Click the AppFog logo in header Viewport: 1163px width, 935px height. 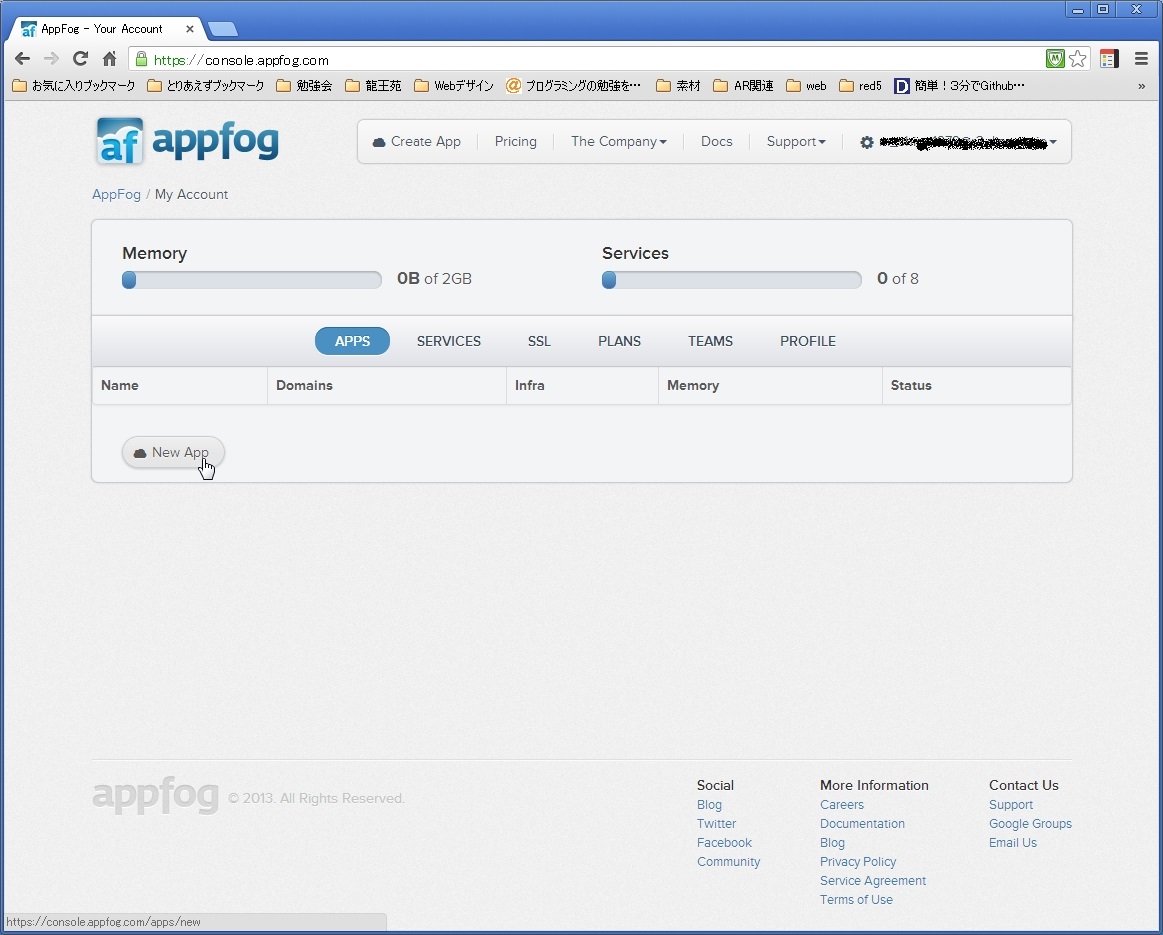point(188,141)
